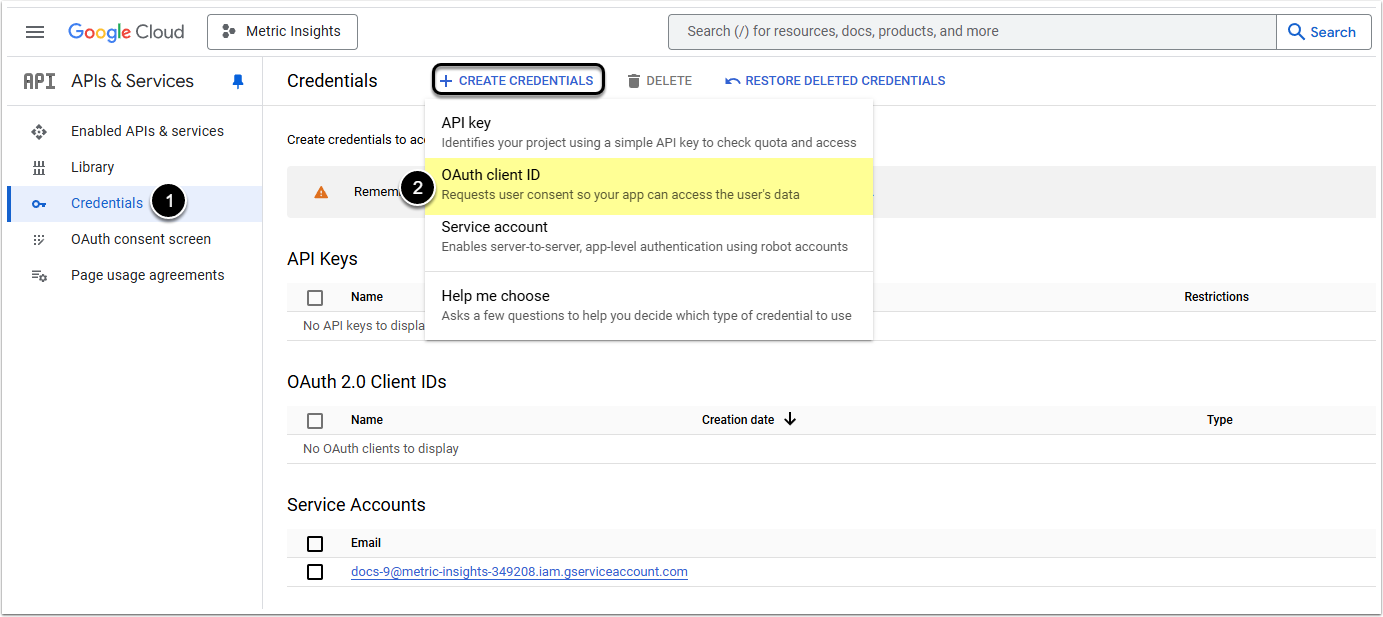The width and height of the screenshot is (1383, 617).
Task: Click the search input field
Action: click(970, 32)
